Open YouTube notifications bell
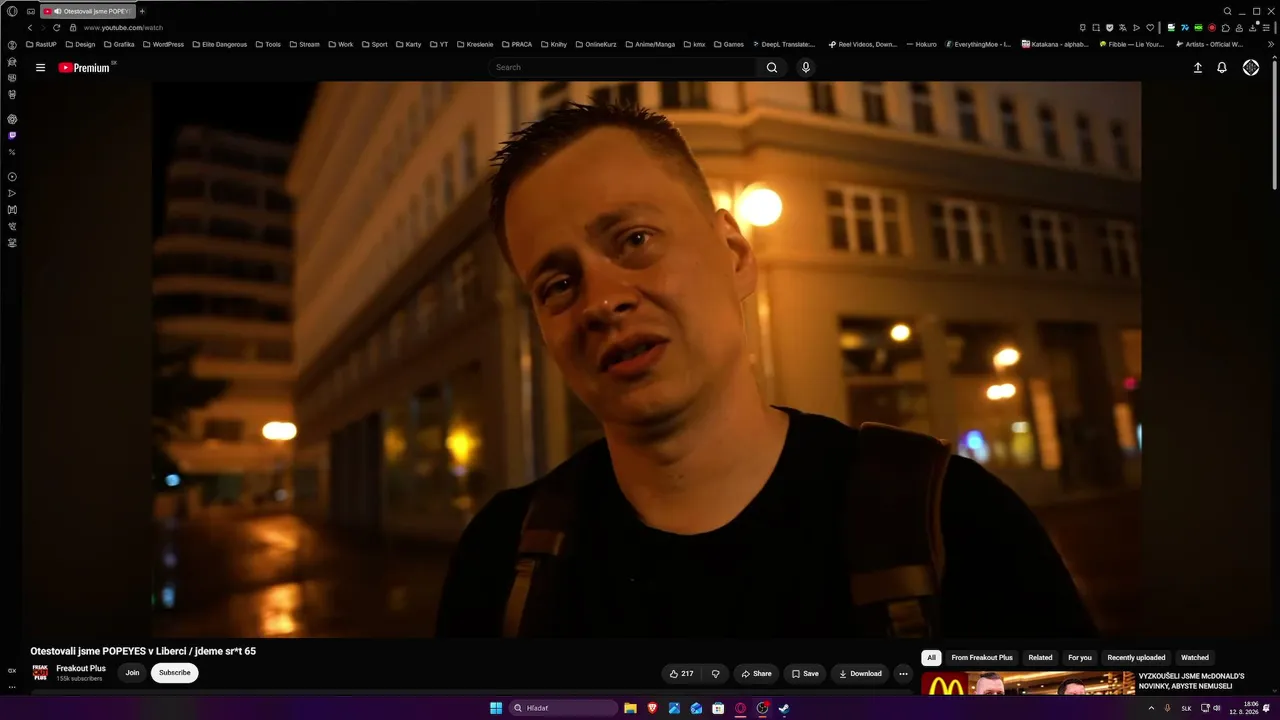1280x720 pixels. click(1222, 68)
